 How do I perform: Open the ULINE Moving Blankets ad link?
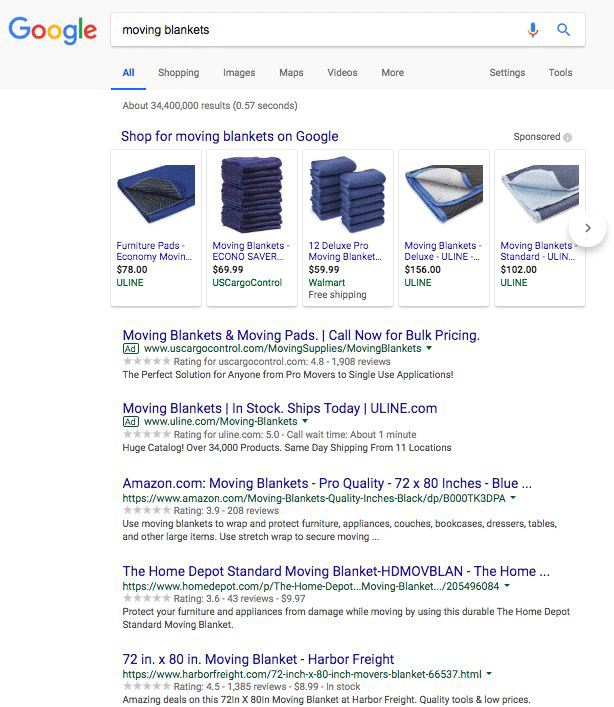click(279, 408)
